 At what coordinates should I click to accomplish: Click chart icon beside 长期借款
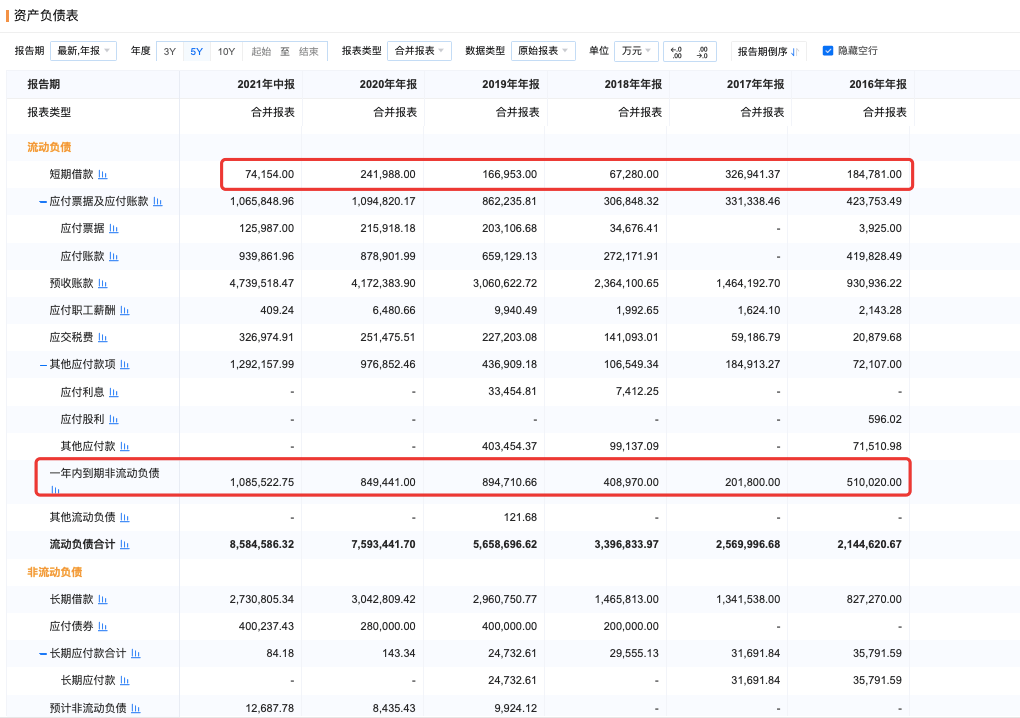103,600
